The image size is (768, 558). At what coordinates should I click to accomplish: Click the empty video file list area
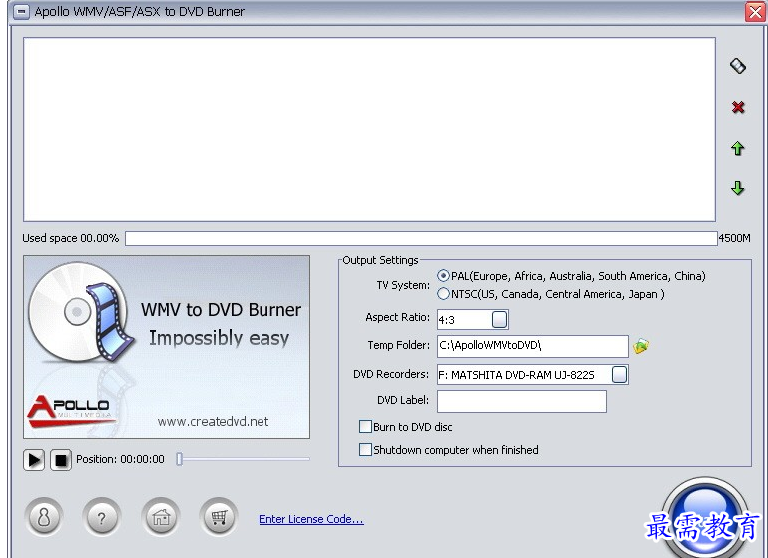pos(369,129)
